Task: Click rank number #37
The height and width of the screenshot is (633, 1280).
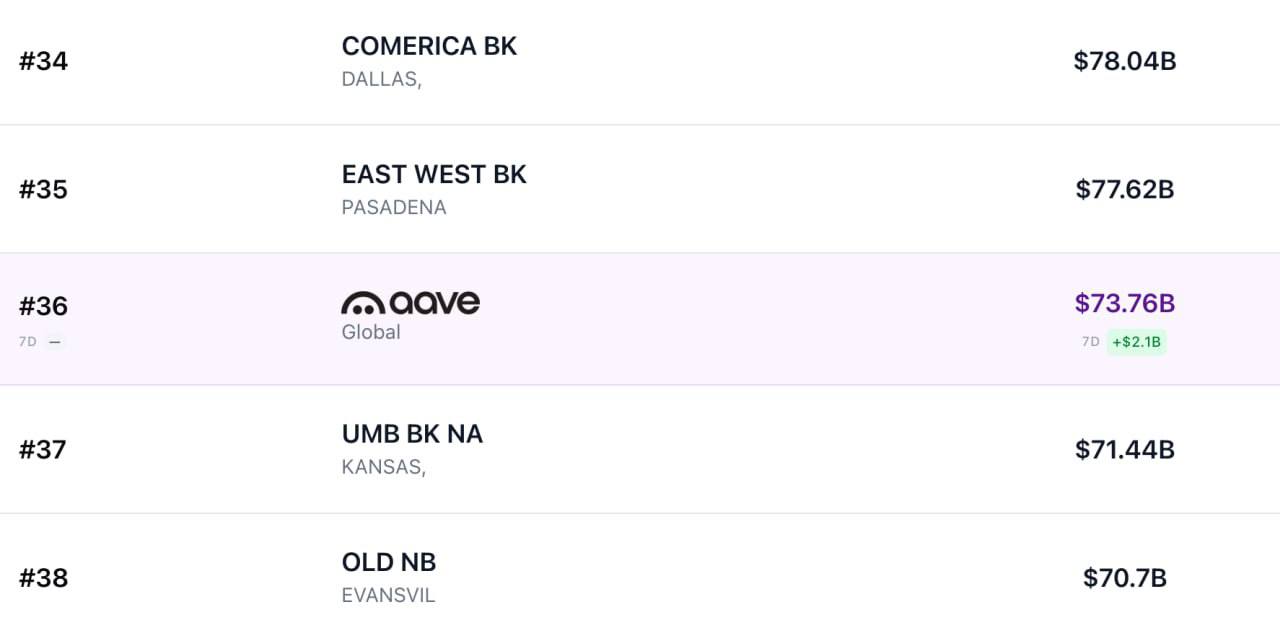Action: [x=43, y=449]
